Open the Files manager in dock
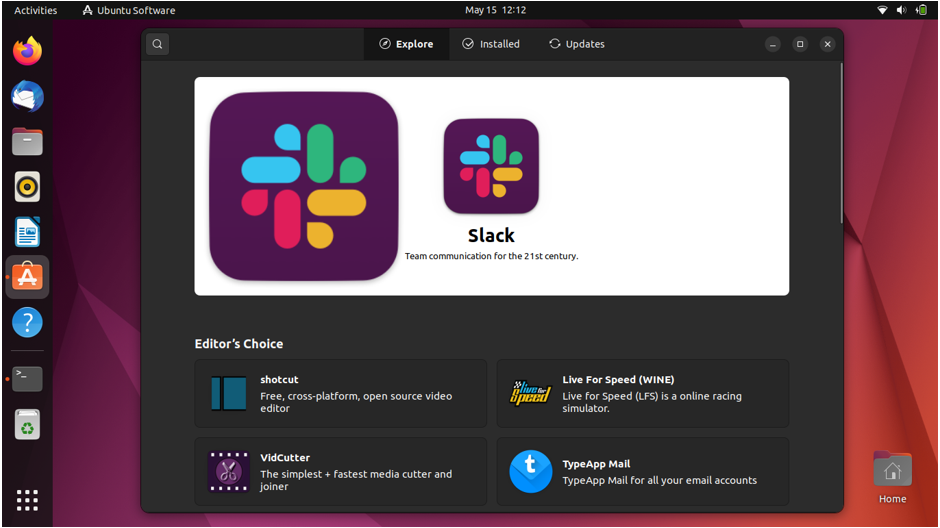940x528 pixels. click(27, 141)
